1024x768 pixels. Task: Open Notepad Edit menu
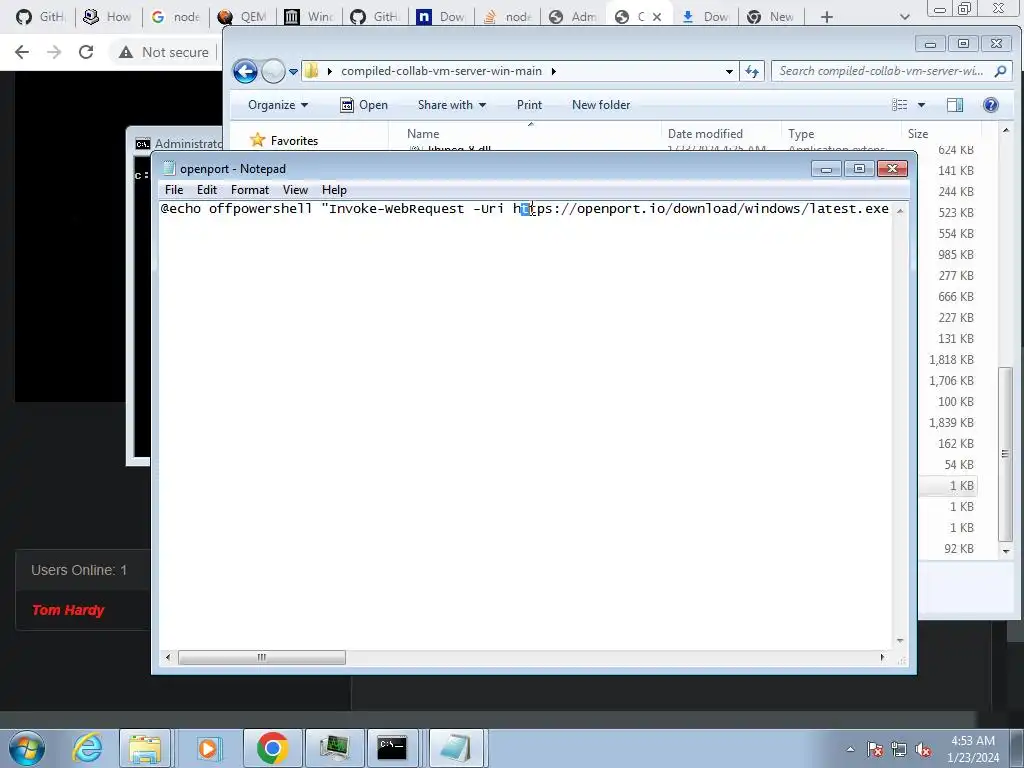click(x=206, y=190)
